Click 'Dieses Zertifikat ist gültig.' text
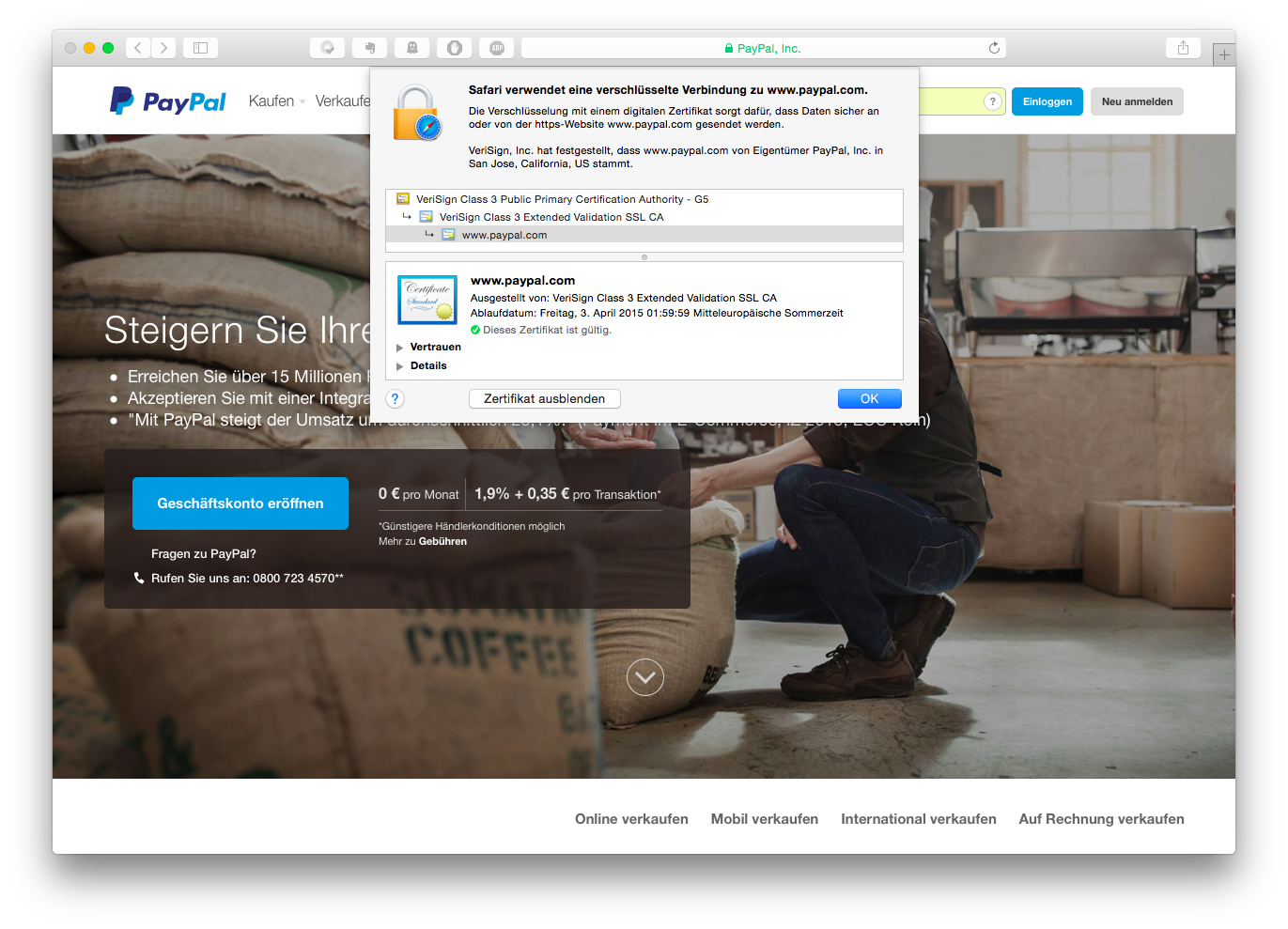1288x929 pixels. click(547, 330)
